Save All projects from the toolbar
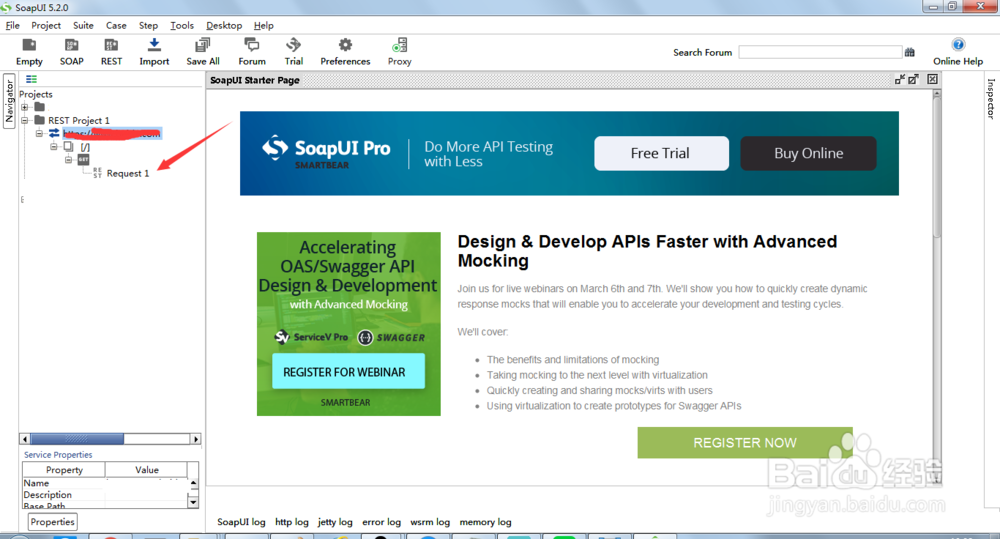 [203, 52]
